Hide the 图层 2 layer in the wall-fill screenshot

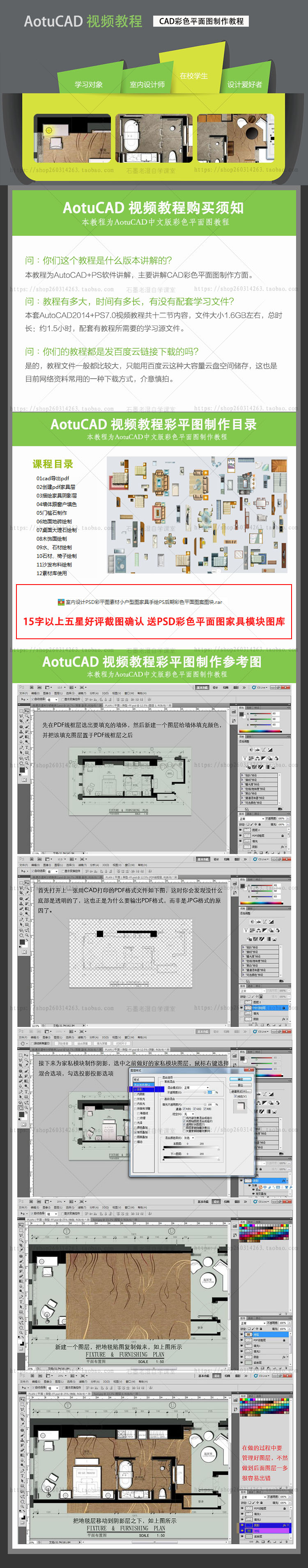tap(240, 830)
